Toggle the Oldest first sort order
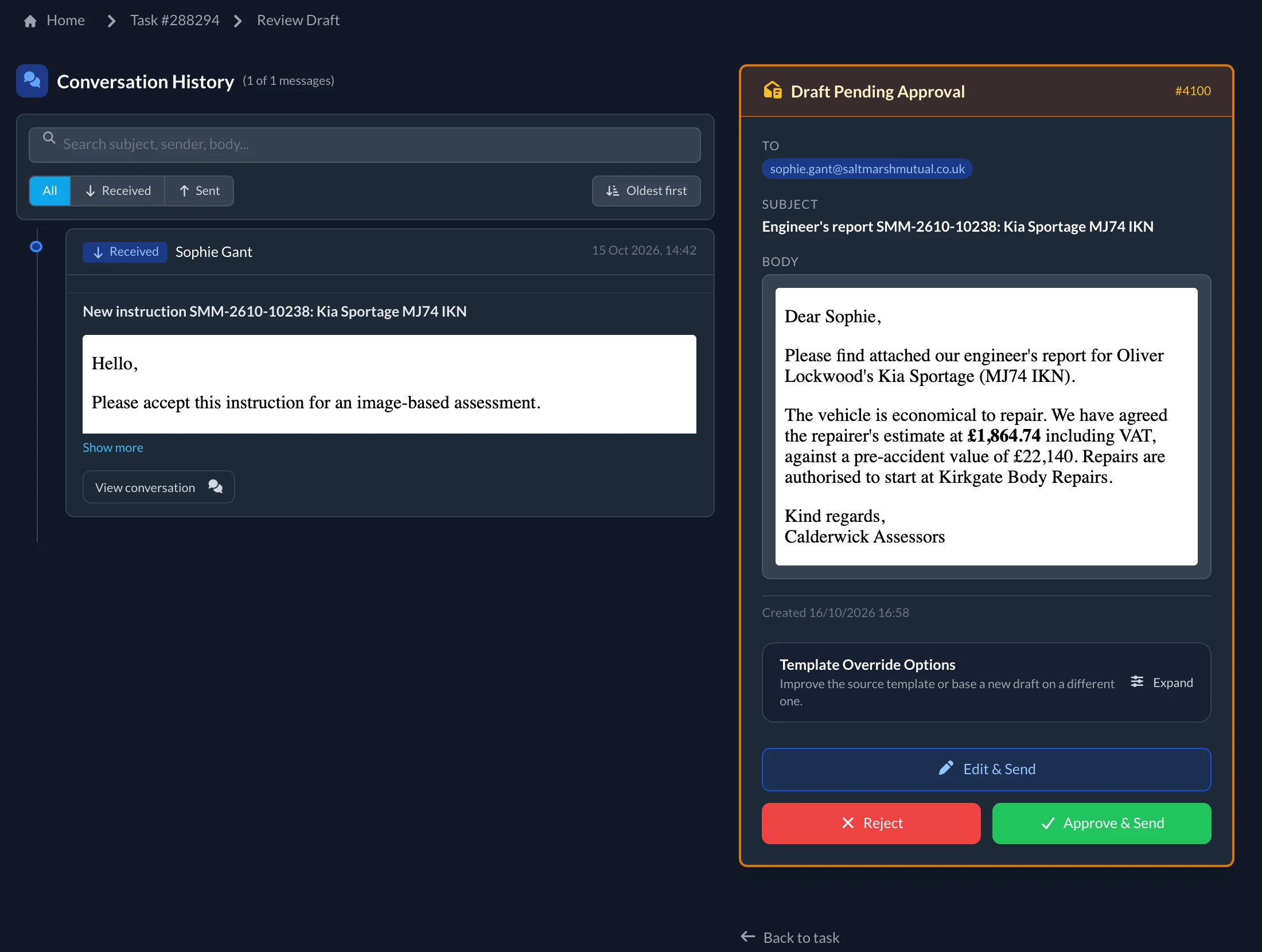1262x952 pixels. coord(646,191)
